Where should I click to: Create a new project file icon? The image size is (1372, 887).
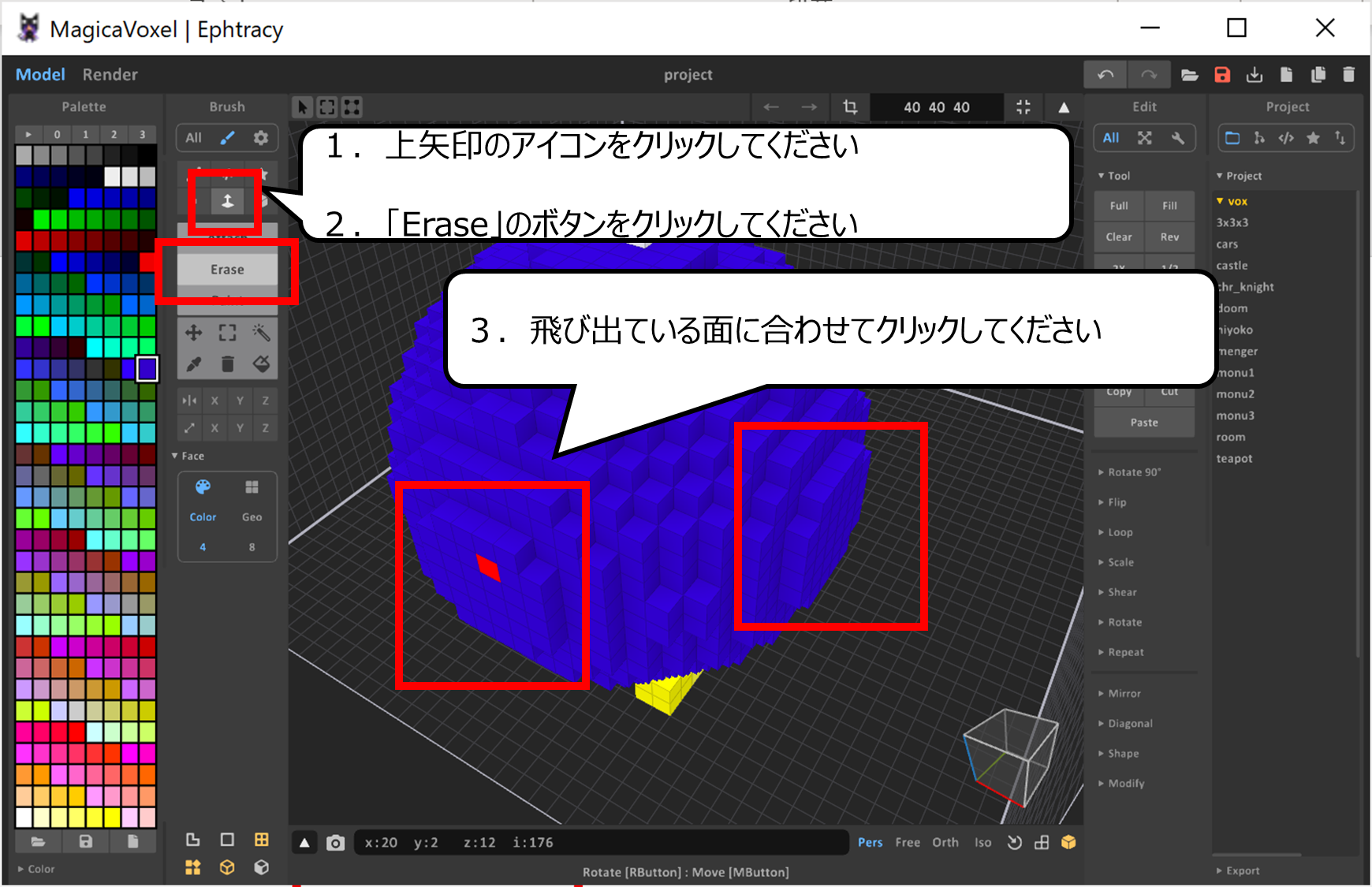[x=1286, y=75]
